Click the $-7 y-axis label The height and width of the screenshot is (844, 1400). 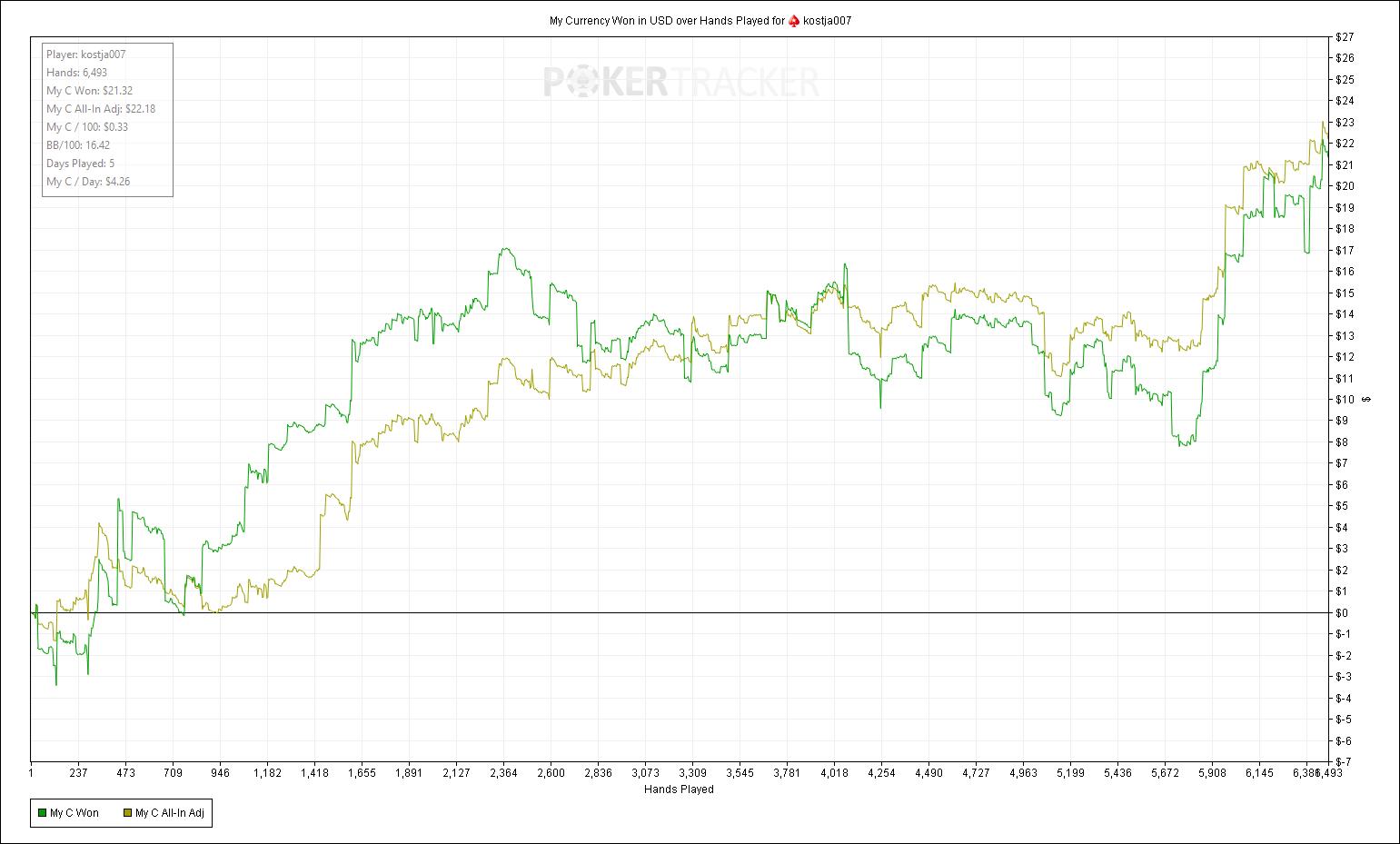(1344, 761)
